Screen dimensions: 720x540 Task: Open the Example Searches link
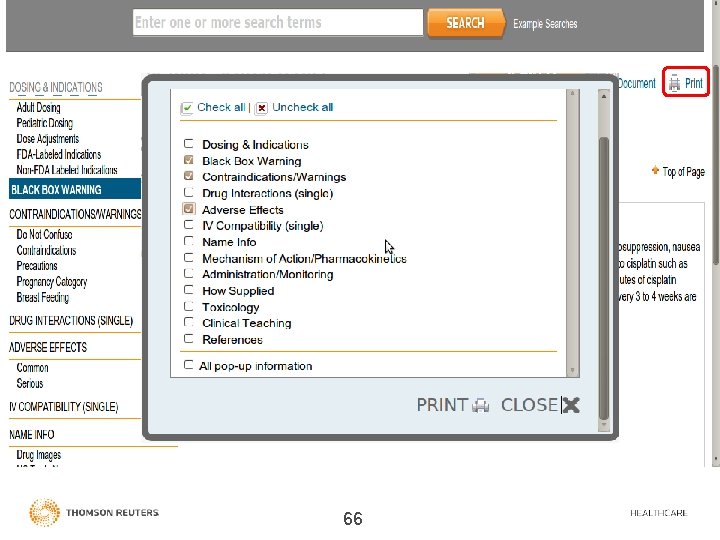pyautogui.click(x=545, y=24)
